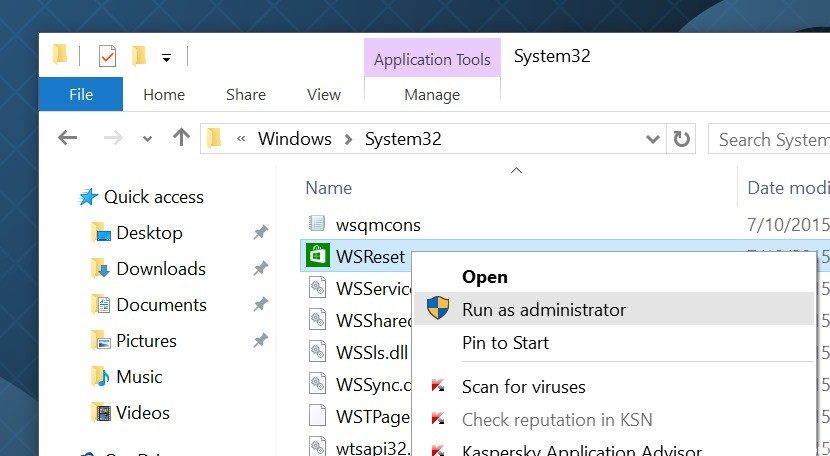The width and height of the screenshot is (830, 456).
Task: Select the WSReset file name
Action: tap(370, 257)
